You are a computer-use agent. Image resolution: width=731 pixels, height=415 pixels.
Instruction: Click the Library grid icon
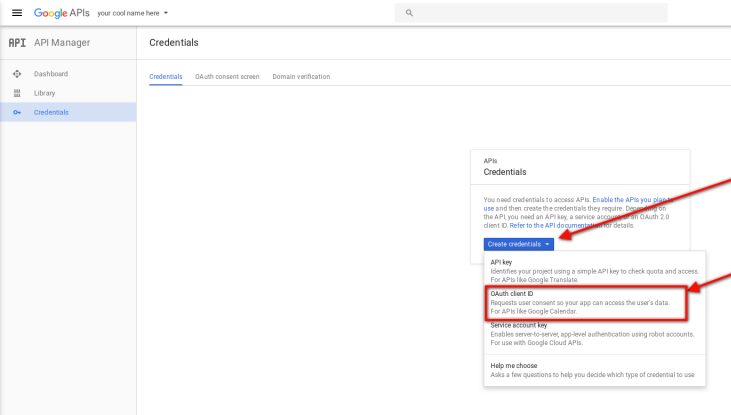click(x=17, y=93)
